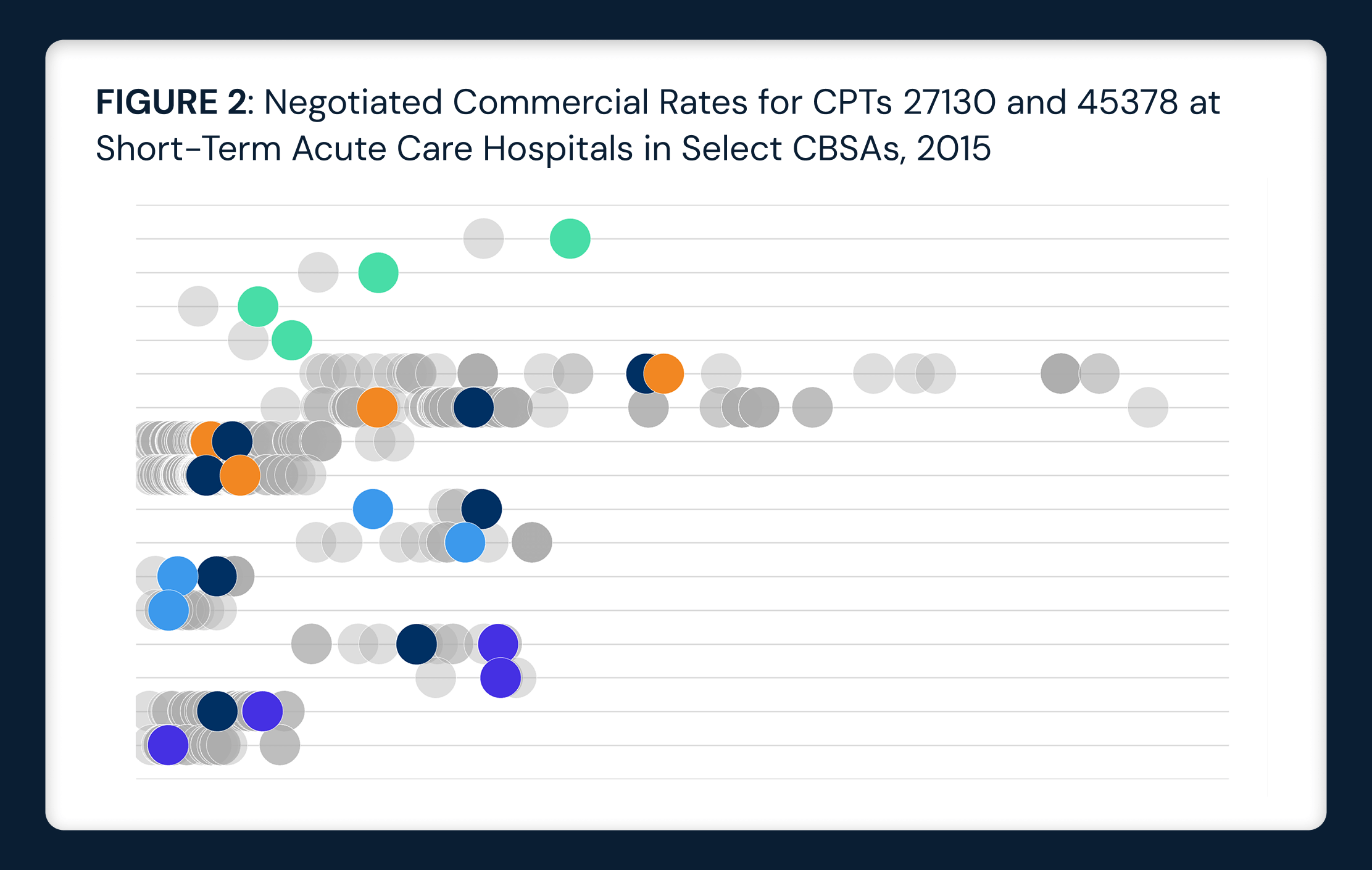Select the second-highest green data point

click(378, 273)
